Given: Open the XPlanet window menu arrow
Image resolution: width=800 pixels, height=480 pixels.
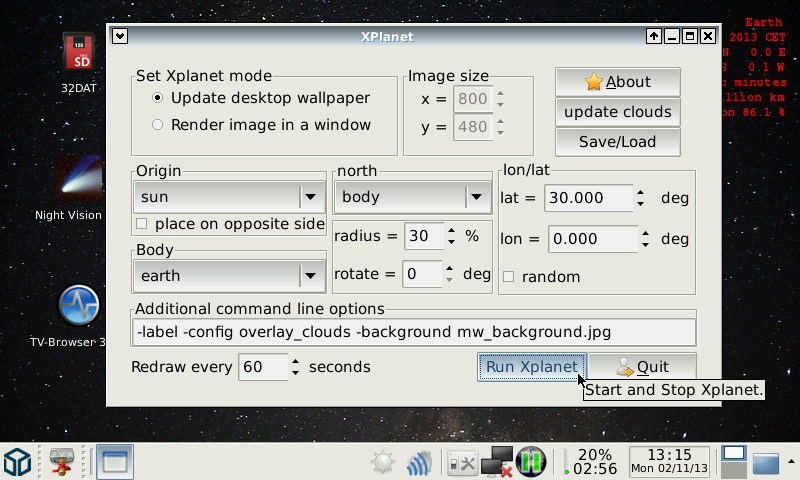Looking at the screenshot, I should [120, 36].
